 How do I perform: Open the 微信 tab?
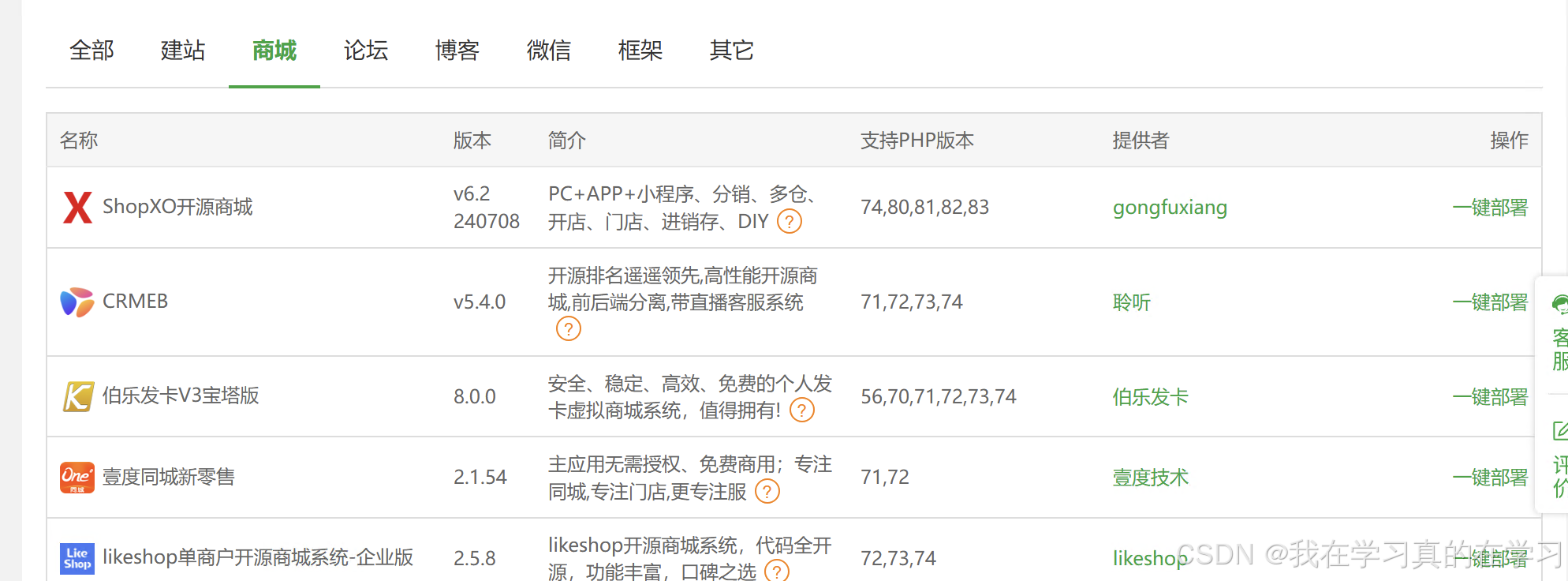point(549,51)
